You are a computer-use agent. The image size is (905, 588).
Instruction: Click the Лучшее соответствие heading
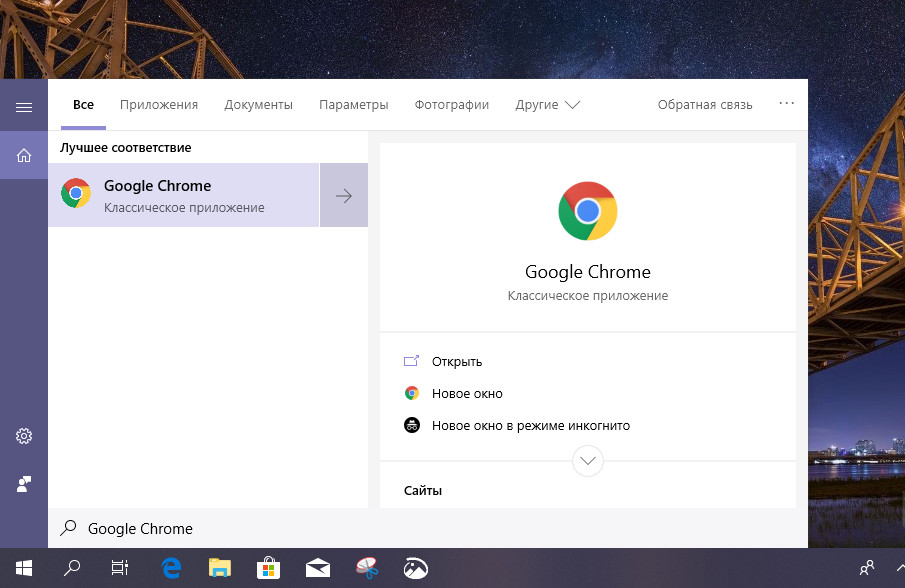126,148
